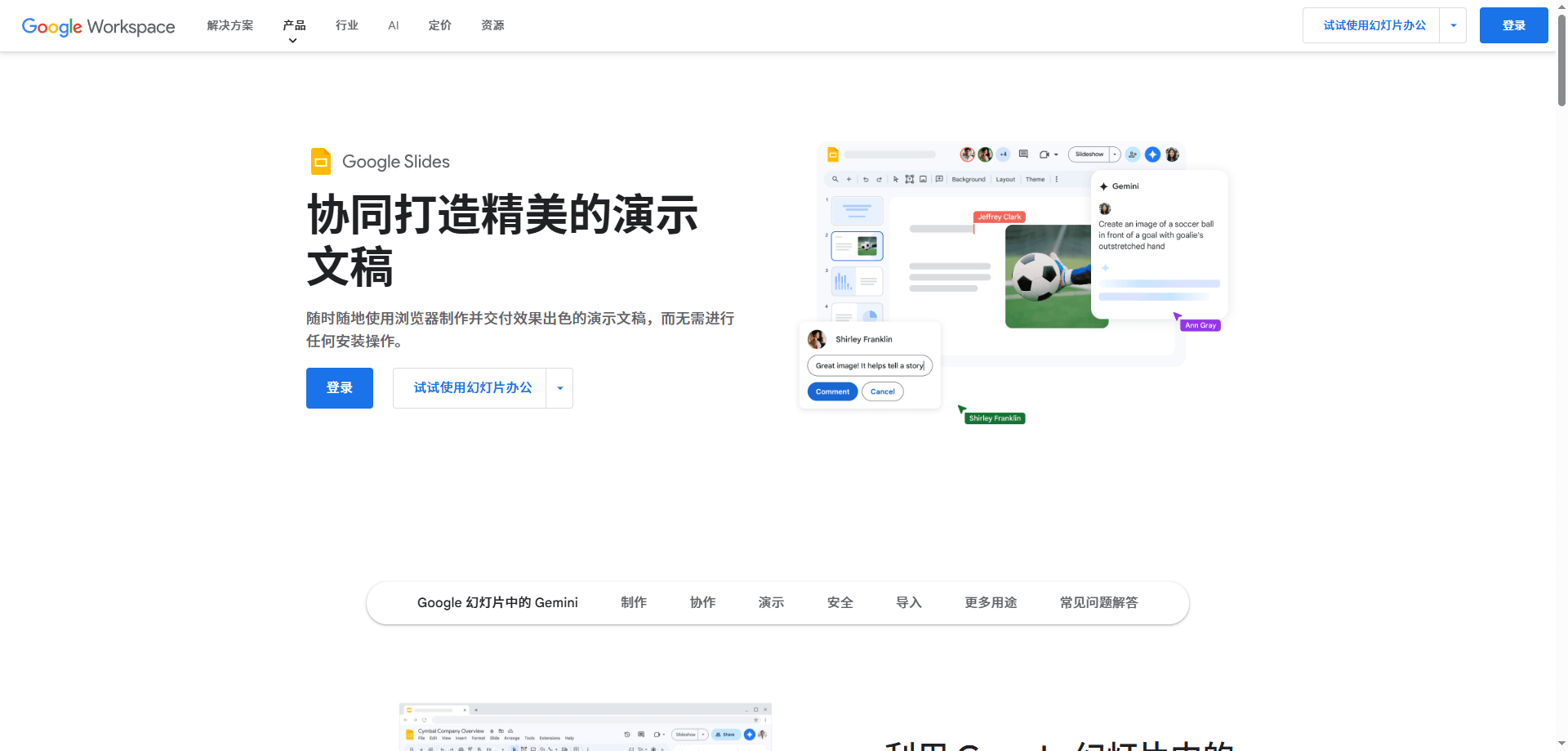
Task: Click the Google Slides editor screenshot at the page bottom
Action: 586,726
